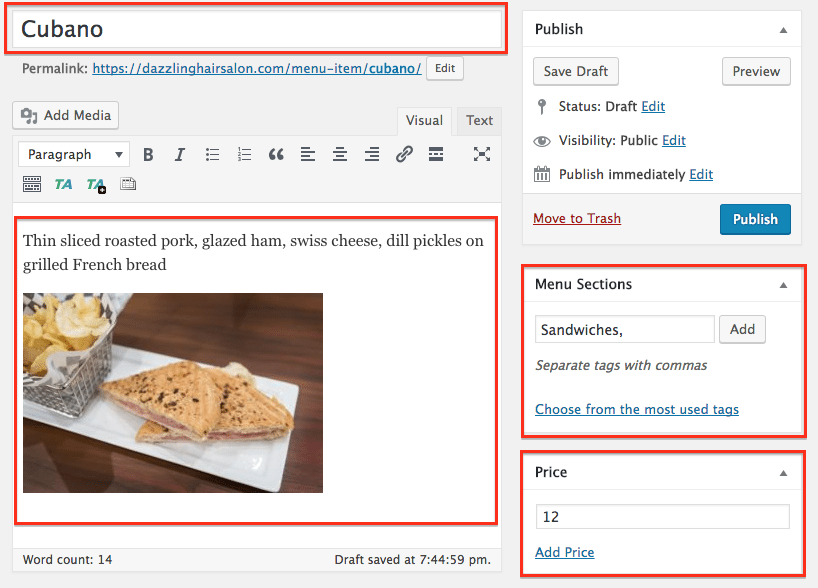Image resolution: width=818 pixels, height=588 pixels.
Task: Collapse the Price panel
Action: pos(783,473)
